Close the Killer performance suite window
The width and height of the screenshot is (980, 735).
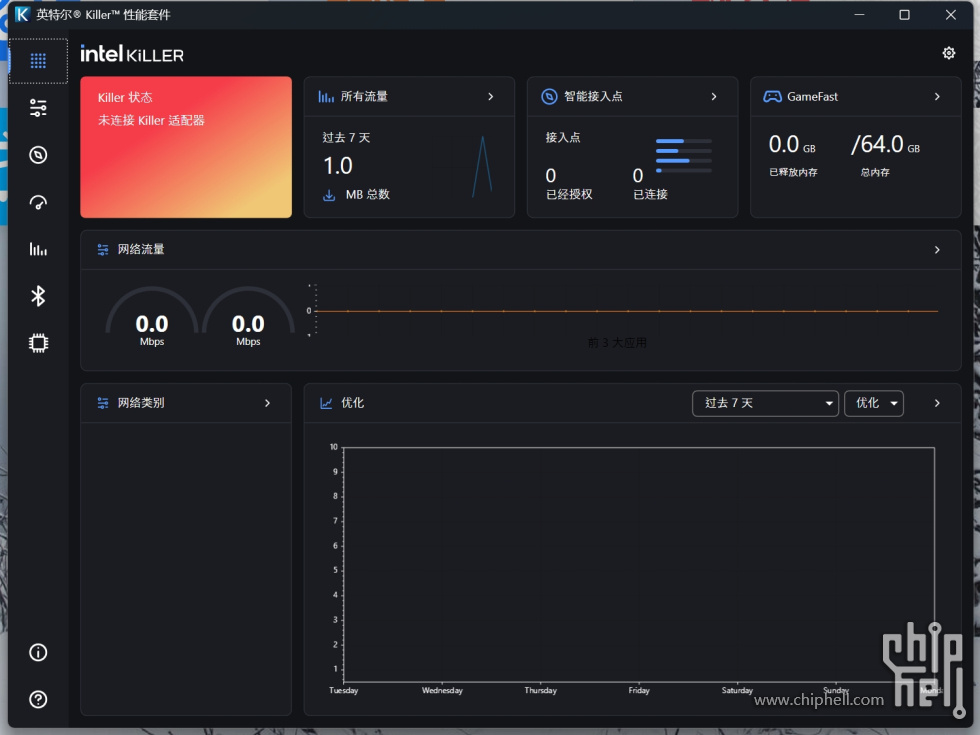(951, 14)
